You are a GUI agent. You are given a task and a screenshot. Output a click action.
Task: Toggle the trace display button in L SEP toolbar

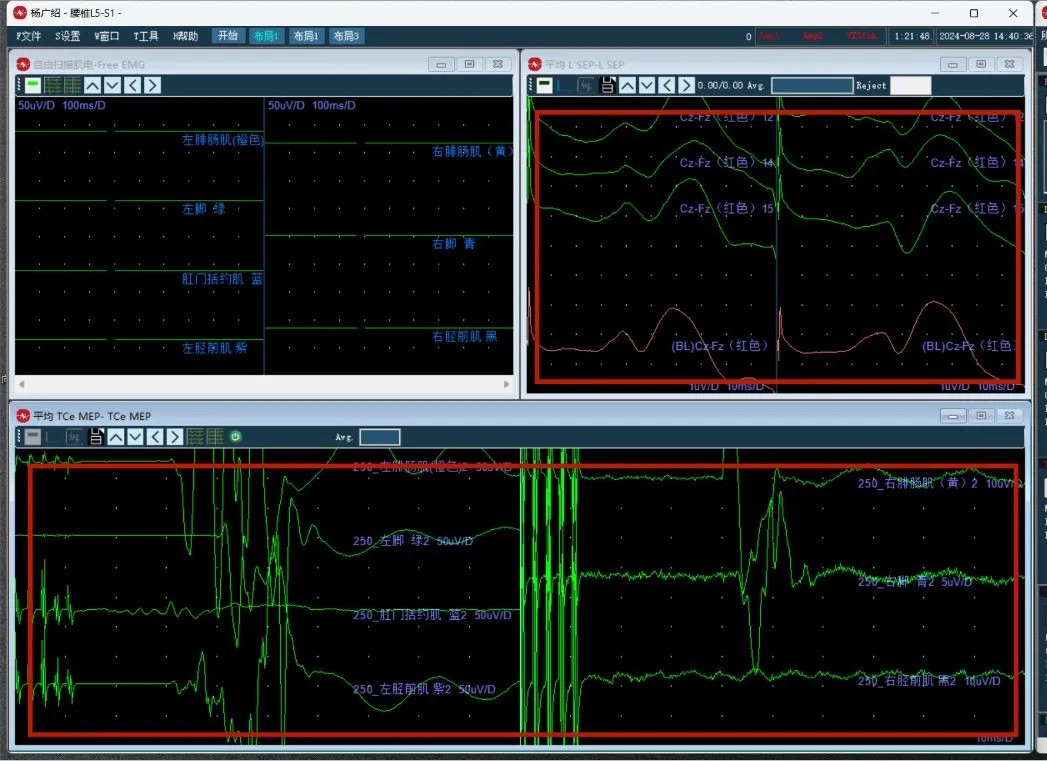(544, 86)
